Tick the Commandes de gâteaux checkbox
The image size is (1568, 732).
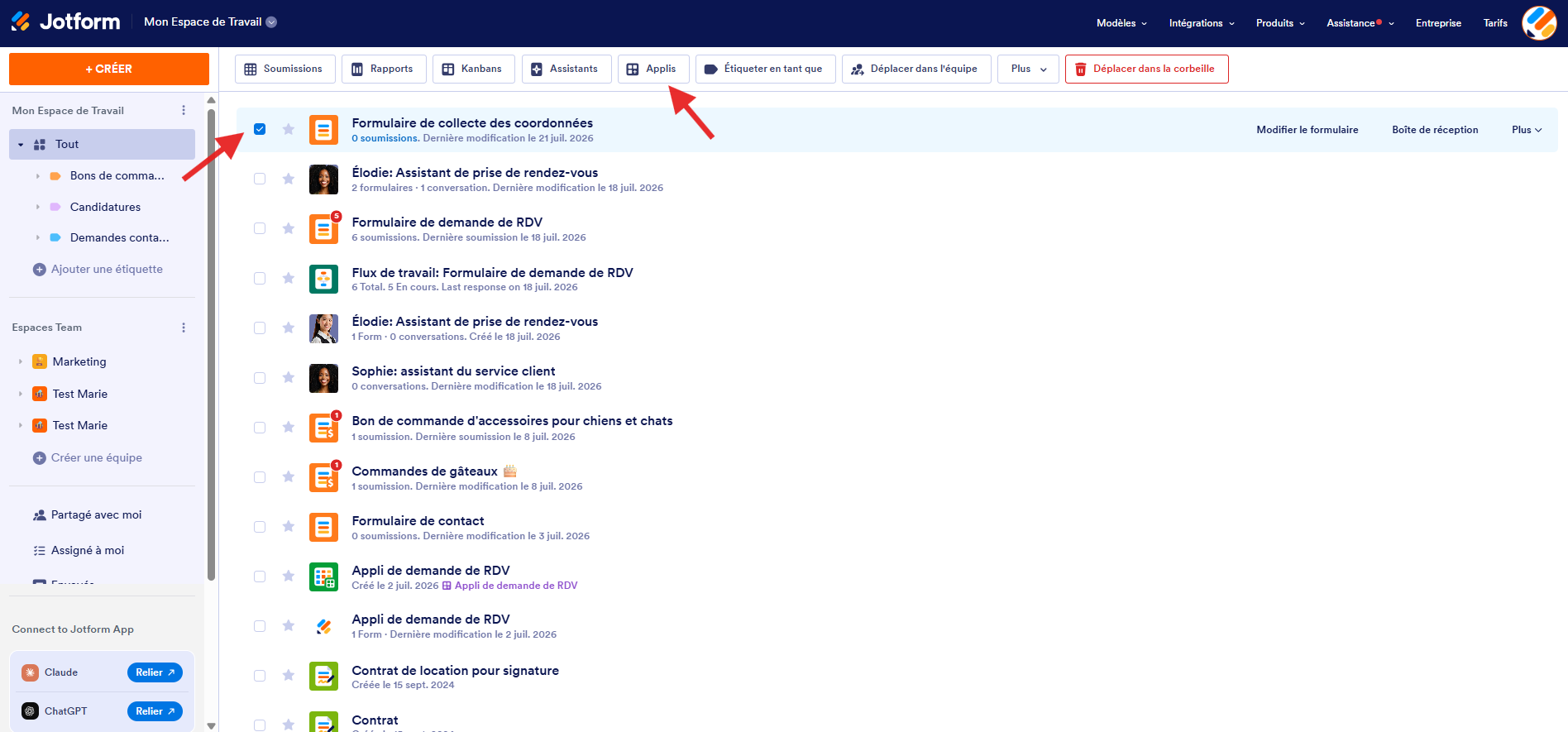[260, 476]
